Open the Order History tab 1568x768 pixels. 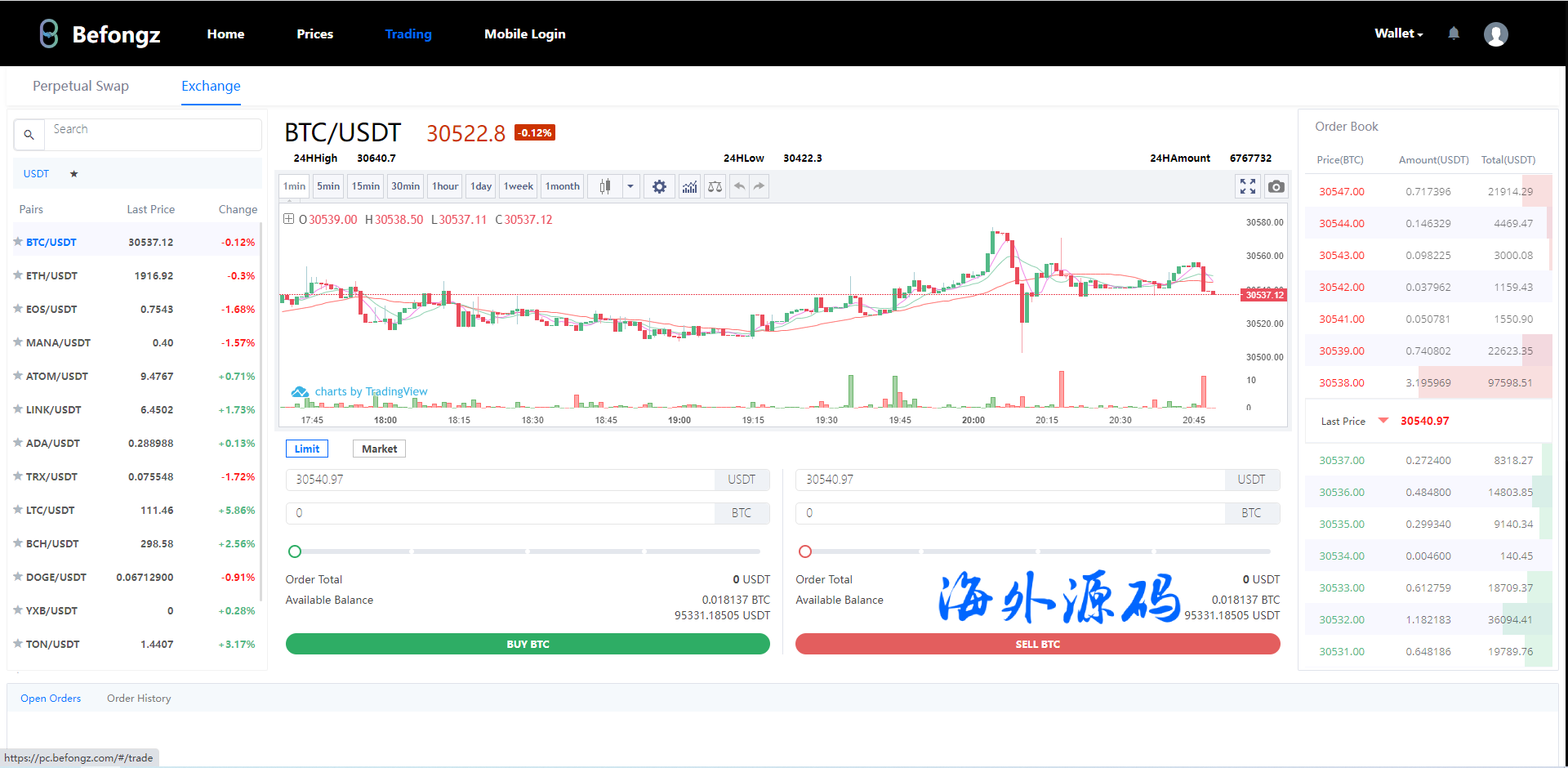pyautogui.click(x=139, y=699)
